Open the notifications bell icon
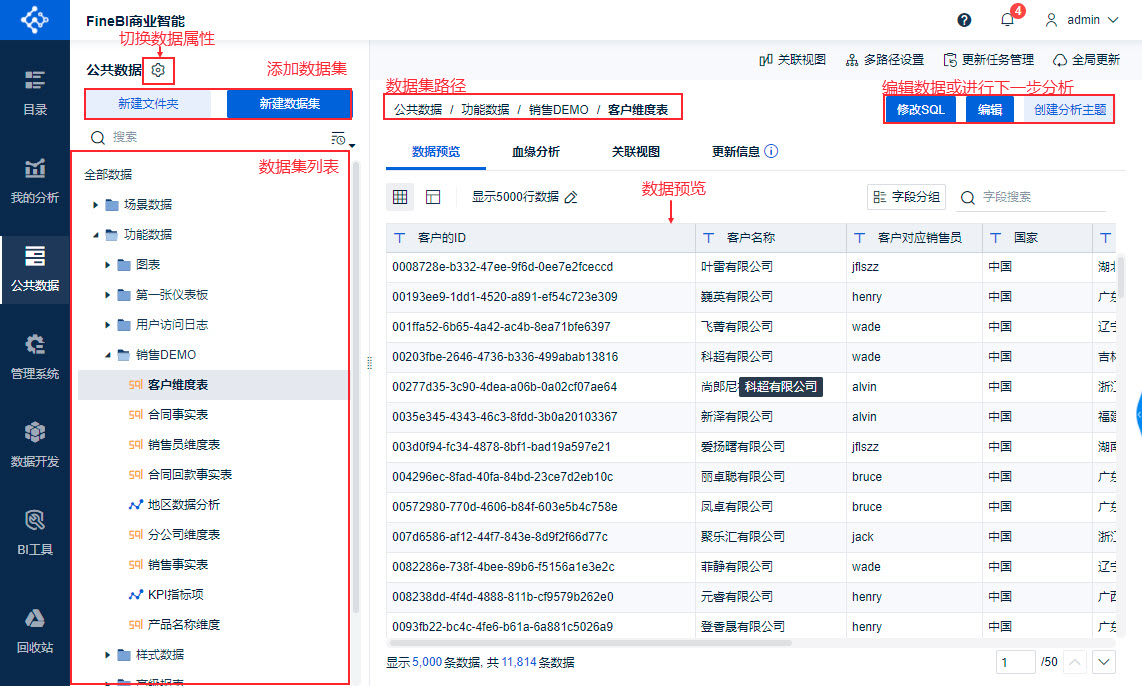 [1007, 20]
